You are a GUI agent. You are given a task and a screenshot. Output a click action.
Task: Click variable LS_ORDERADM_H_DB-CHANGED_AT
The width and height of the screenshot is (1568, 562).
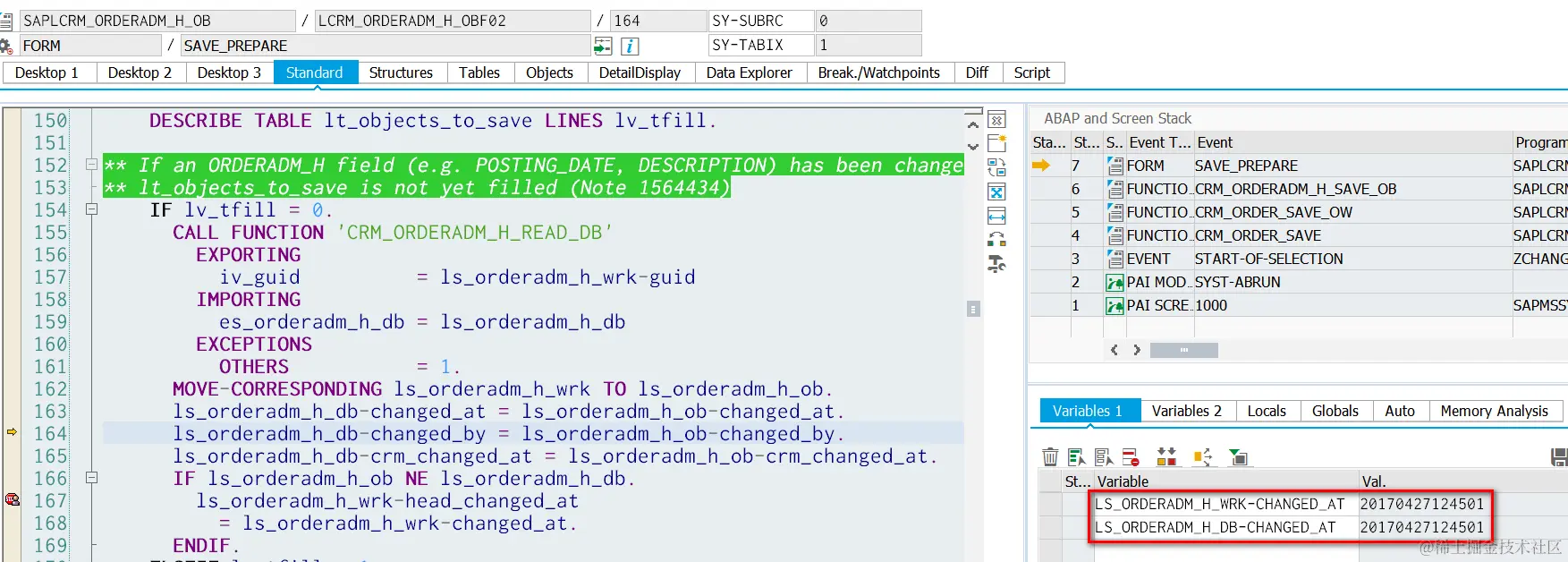(x=1216, y=527)
